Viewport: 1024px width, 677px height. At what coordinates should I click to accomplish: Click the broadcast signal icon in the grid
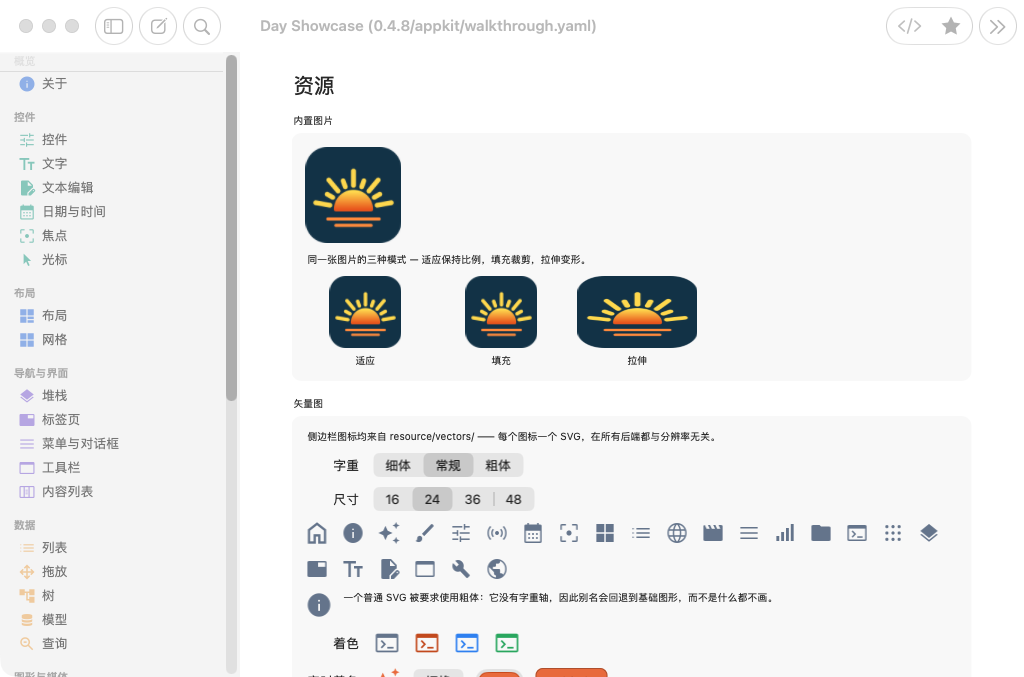(497, 533)
